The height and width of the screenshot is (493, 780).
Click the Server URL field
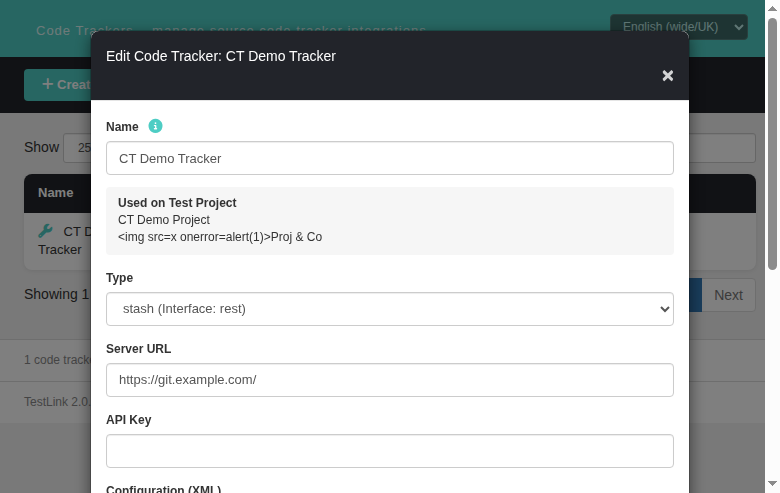coord(390,380)
